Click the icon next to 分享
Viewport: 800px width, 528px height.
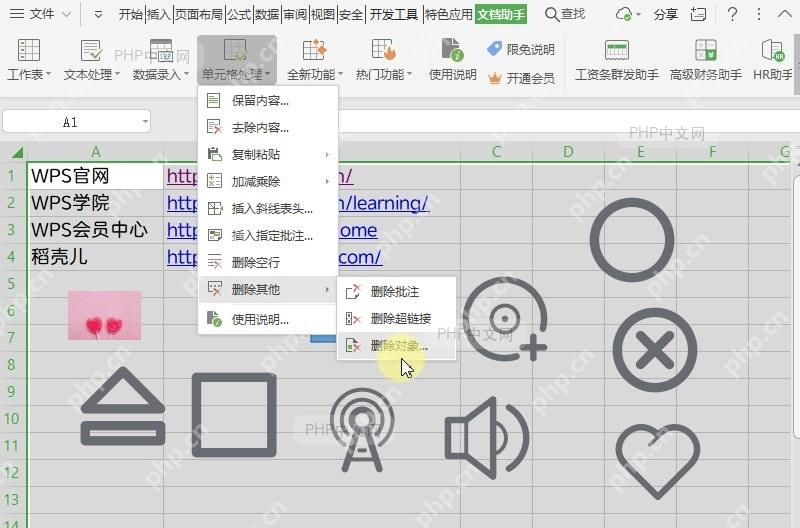(x=698, y=14)
